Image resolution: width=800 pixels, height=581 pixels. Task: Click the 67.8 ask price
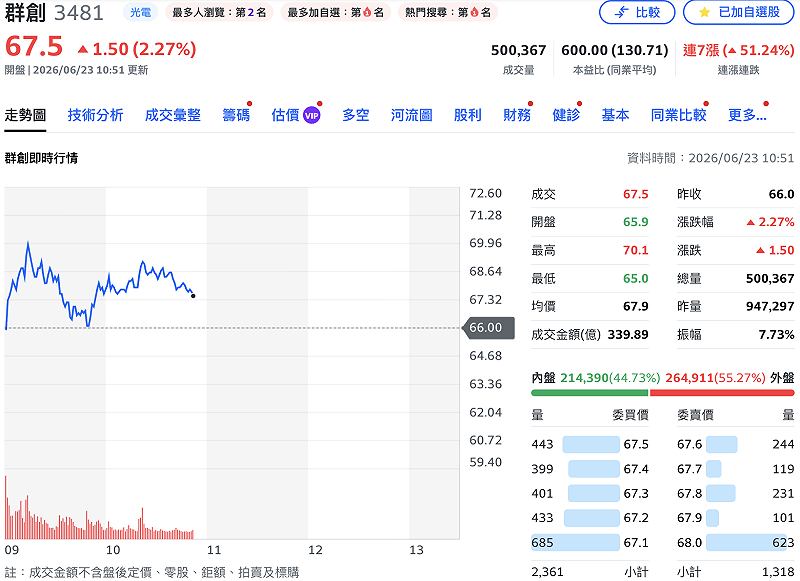[x=689, y=493]
